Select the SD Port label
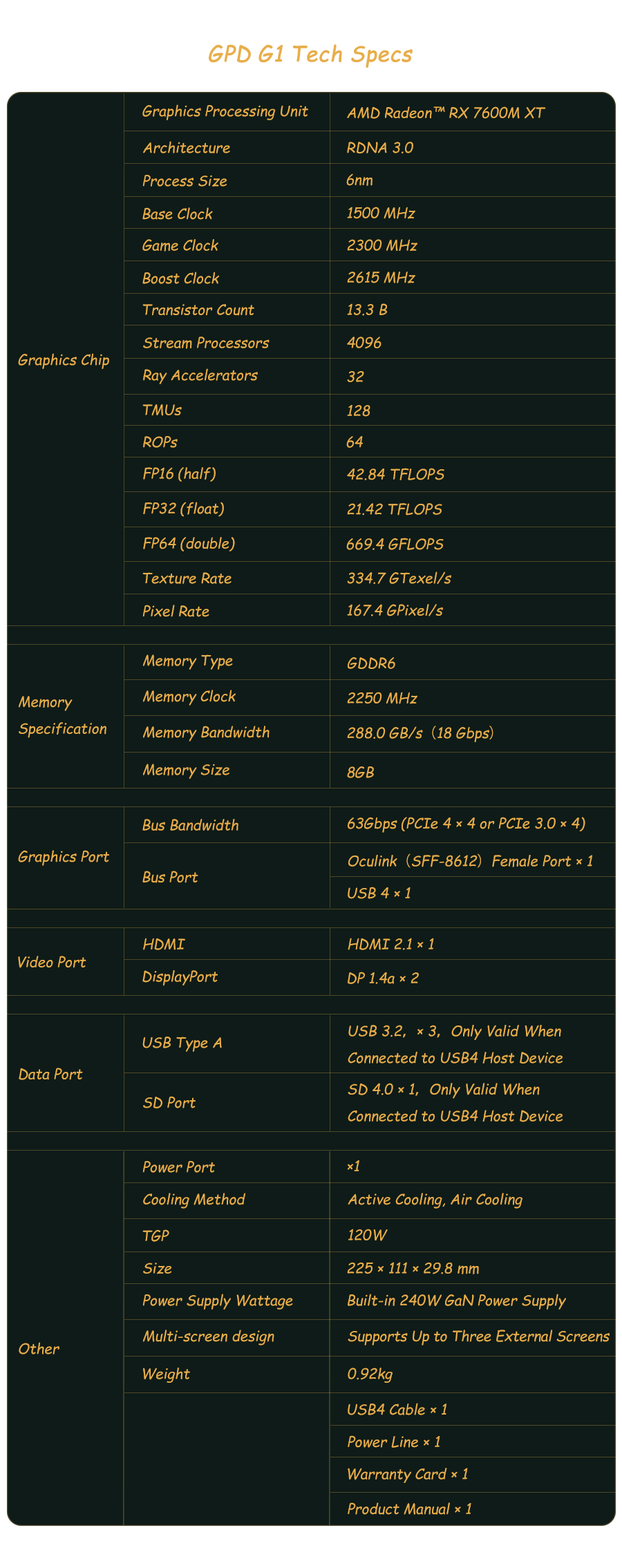This screenshot has width=622, height=1568. (x=169, y=1102)
